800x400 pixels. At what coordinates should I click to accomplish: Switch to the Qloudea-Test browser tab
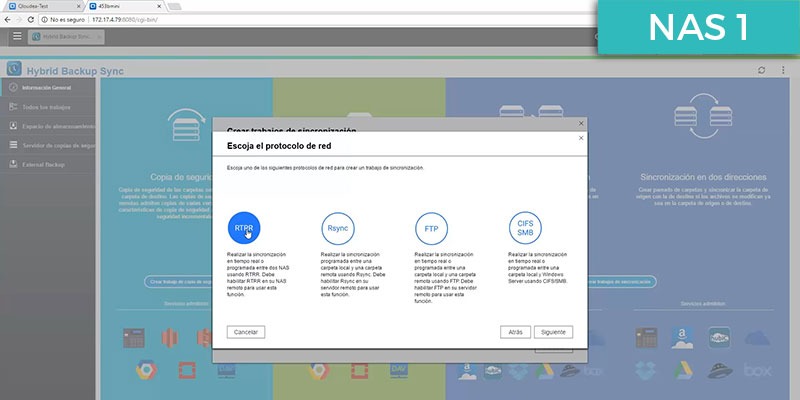pyautogui.click(x=43, y=6)
